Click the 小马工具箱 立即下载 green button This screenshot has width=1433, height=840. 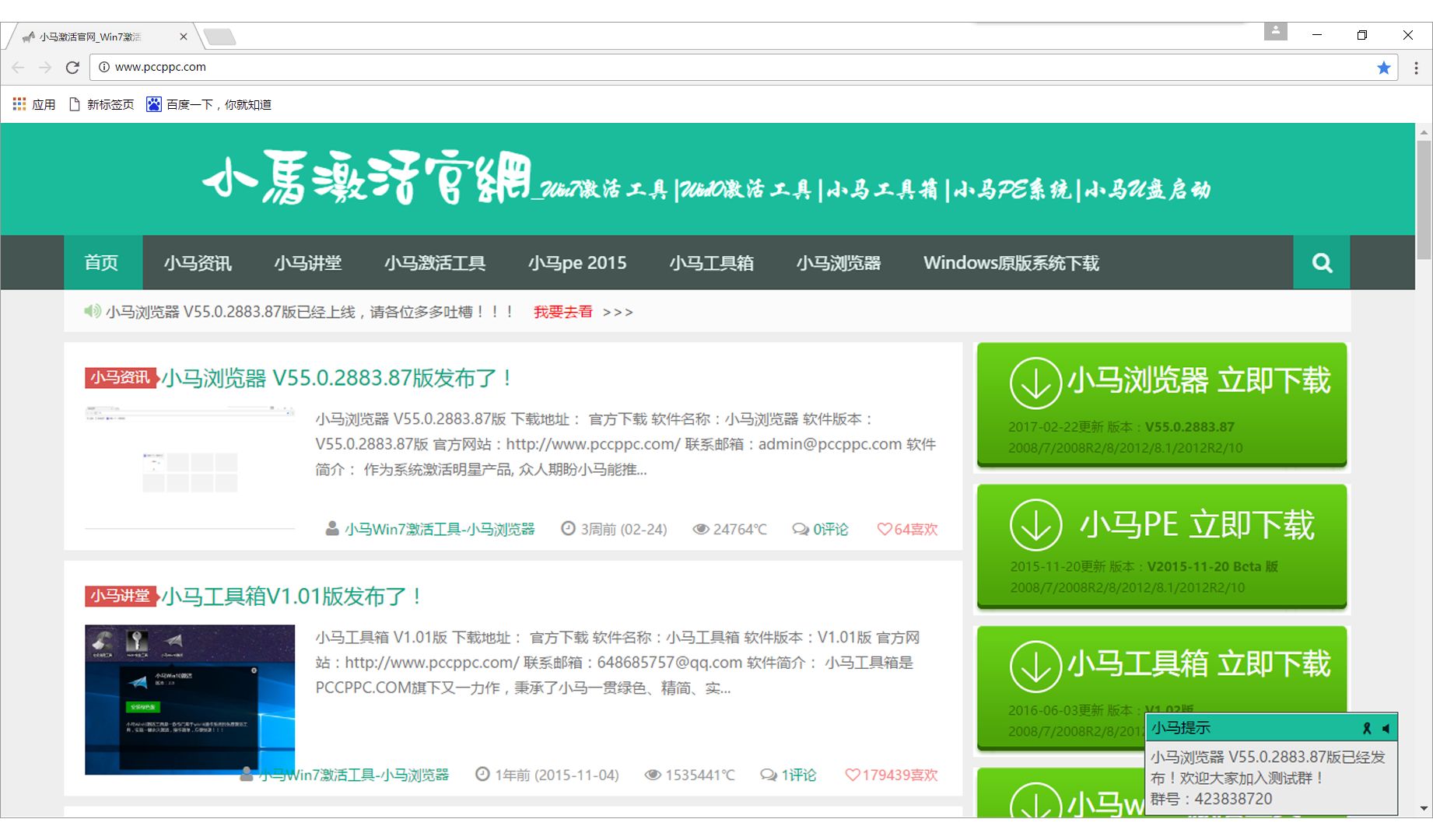click(x=1161, y=688)
